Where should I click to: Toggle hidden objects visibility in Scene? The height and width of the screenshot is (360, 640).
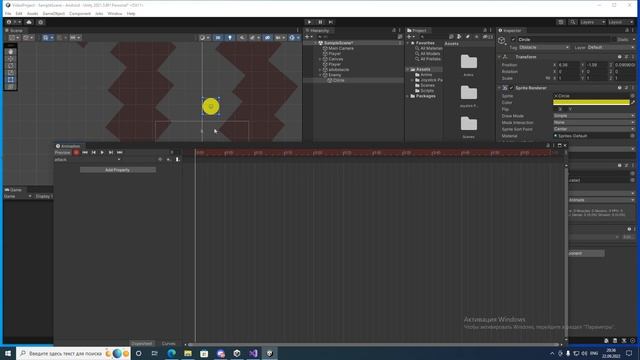click(267, 38)
